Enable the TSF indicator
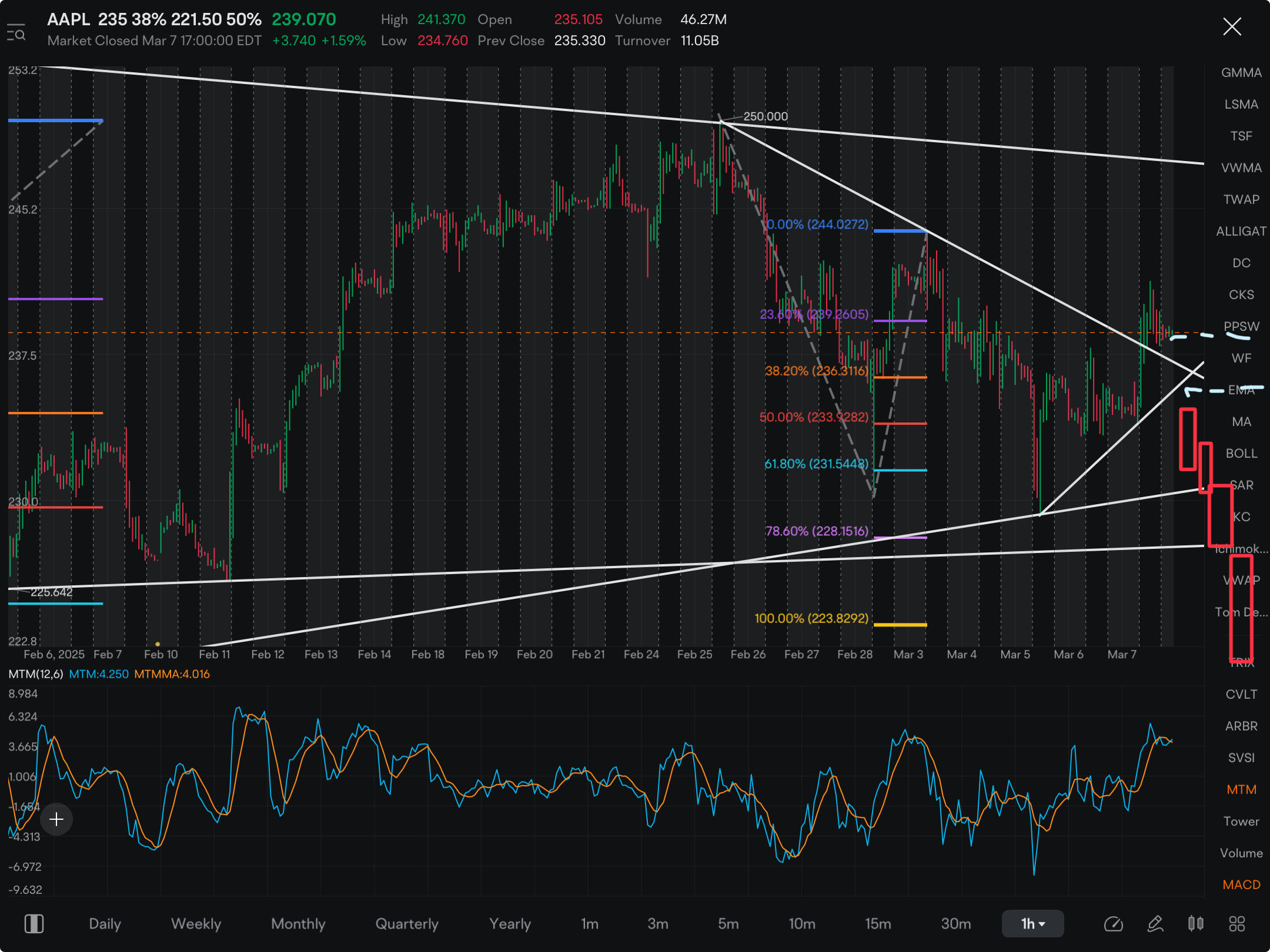Screen dimensions: 1270x952 (1241, 136)
